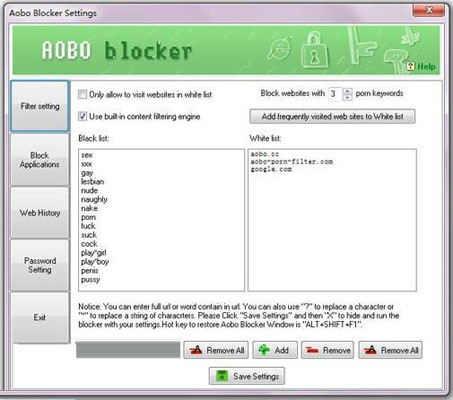This screenshot has height=400, width=453.
Task: Click the Remove button with red minus
Action: pyautogui.click(x=327, y=350)
